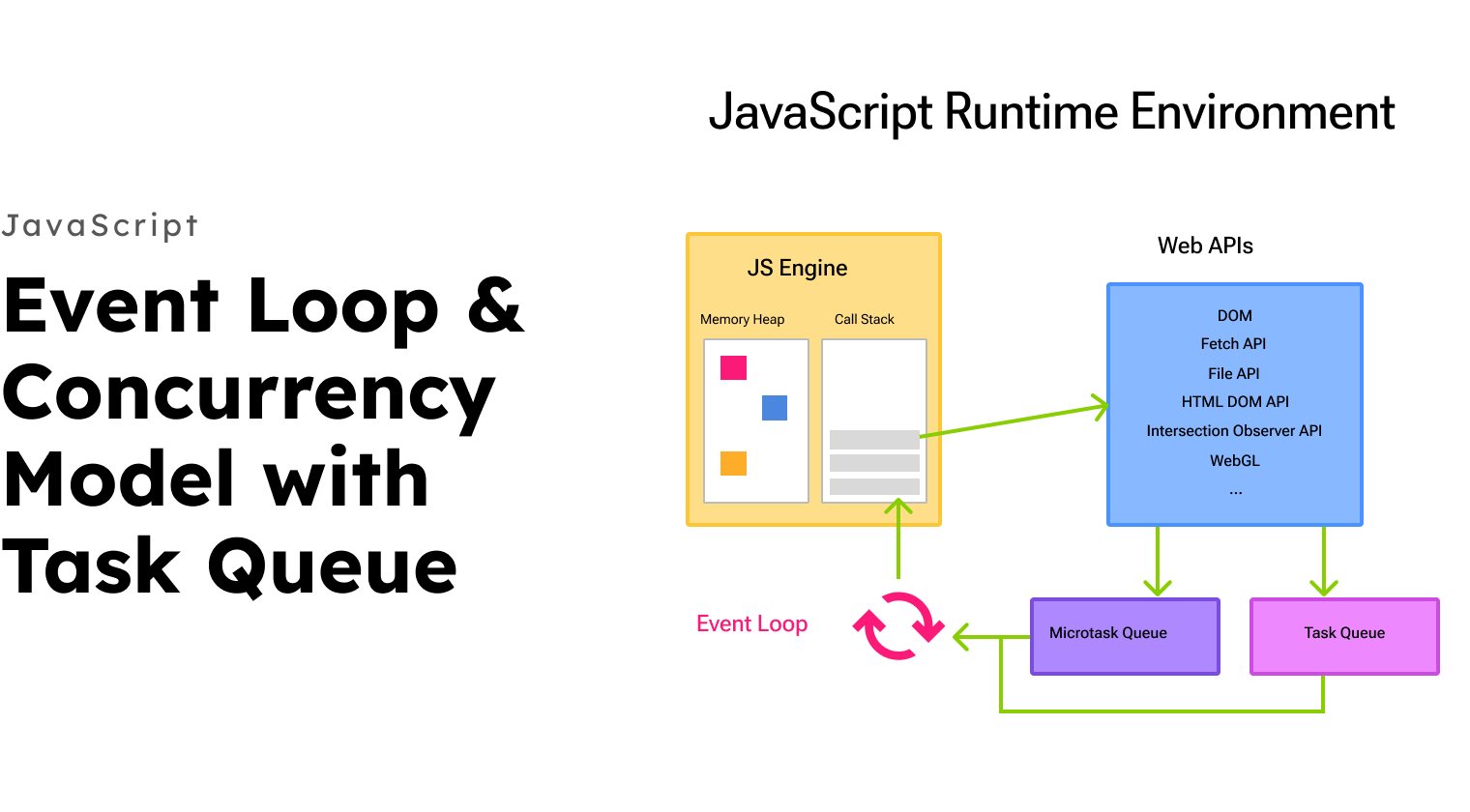This screenshot has height=812, width=1470.
Task: Select the pink square in Memory Heap
Action: point(735,366)
